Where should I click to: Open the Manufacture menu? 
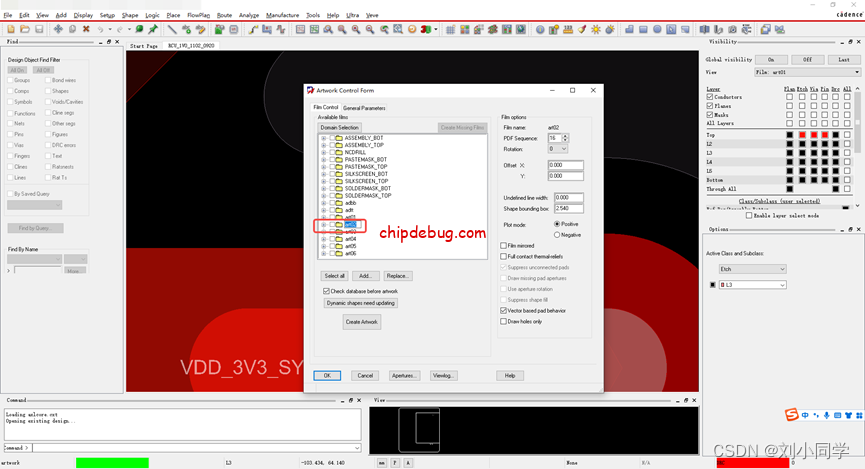coord(282,15)
